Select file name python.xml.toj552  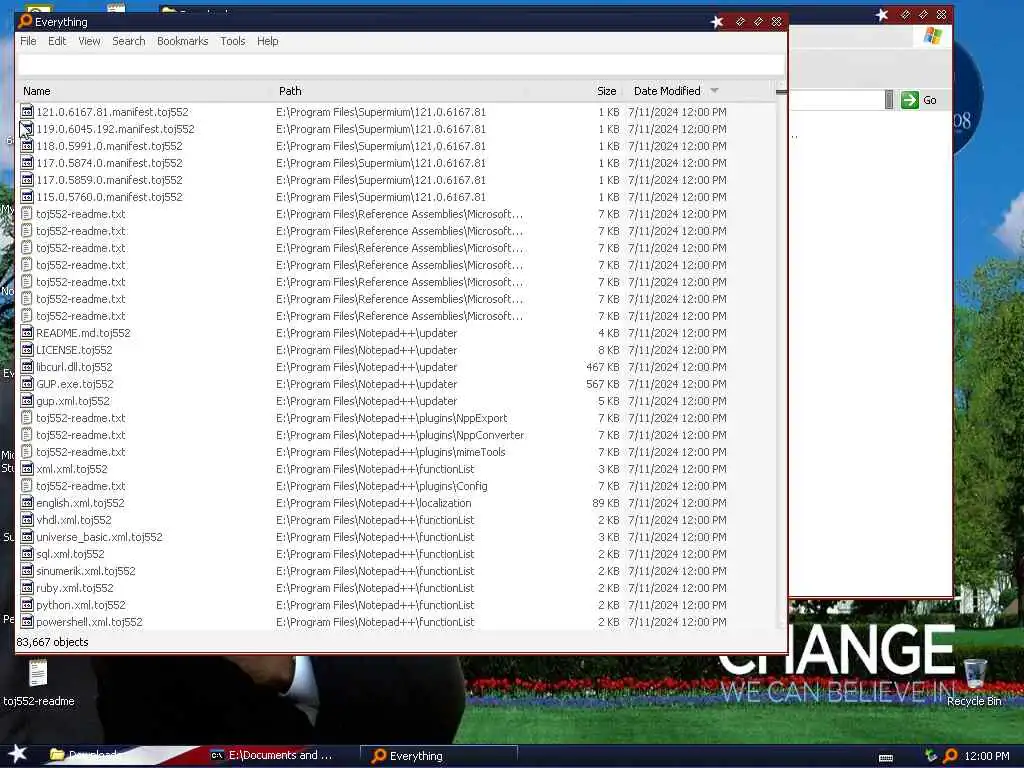point(81,605)
